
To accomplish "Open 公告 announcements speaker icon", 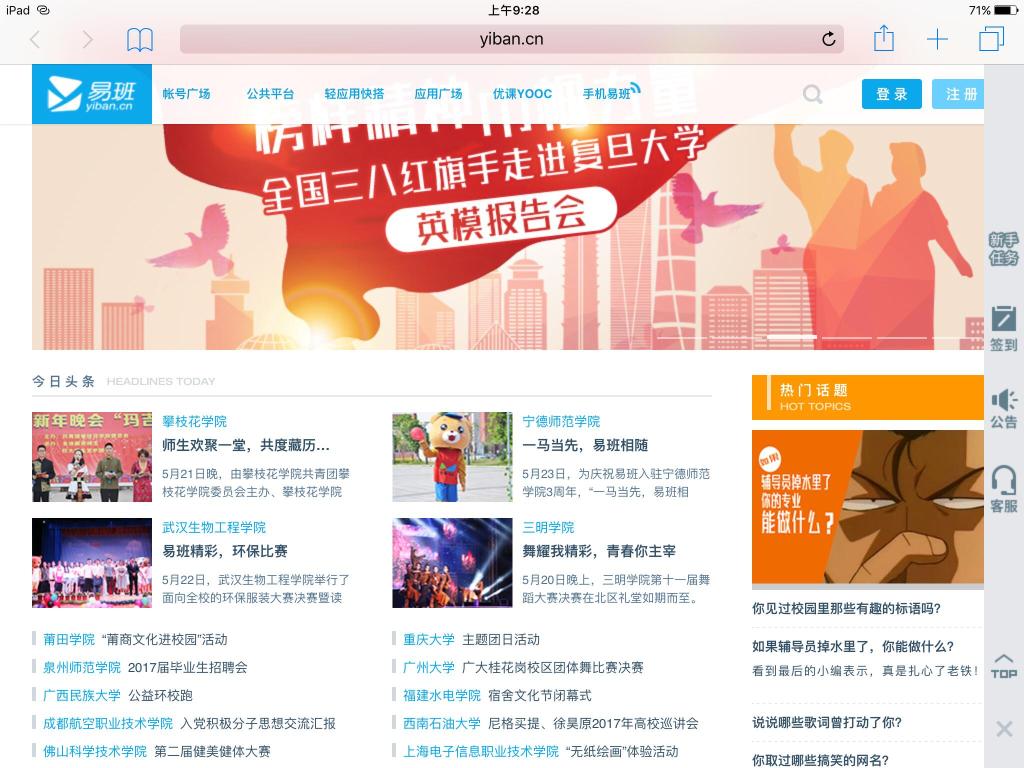I will pos(1003,408).
